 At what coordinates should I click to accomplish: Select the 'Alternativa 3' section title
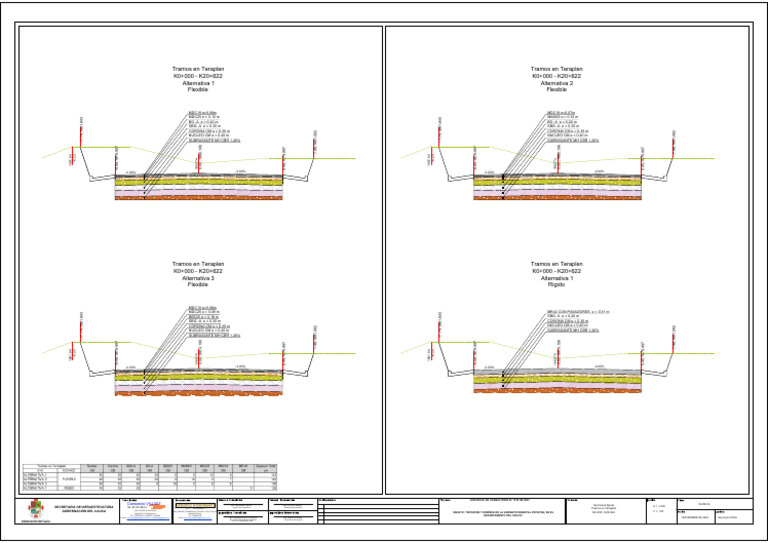(198, 278)
